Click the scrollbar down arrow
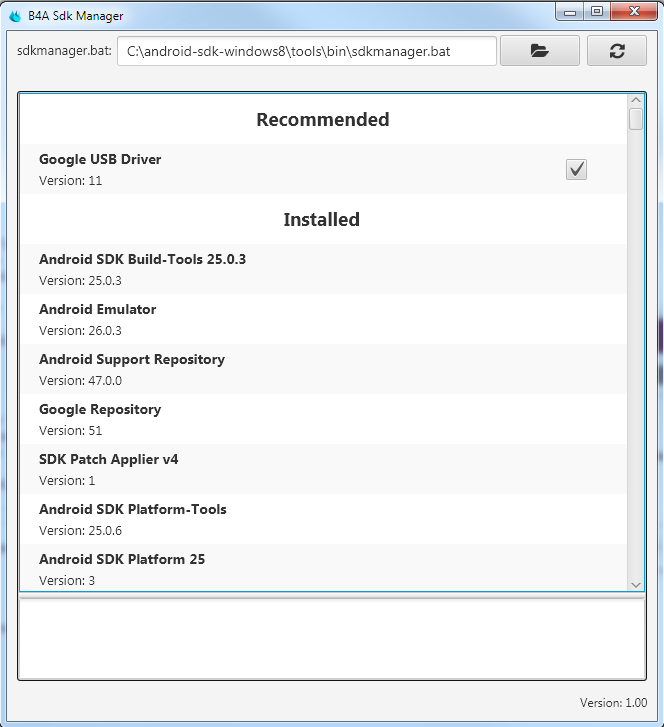This screenshot has width=664, height=727. pos(636,583)
